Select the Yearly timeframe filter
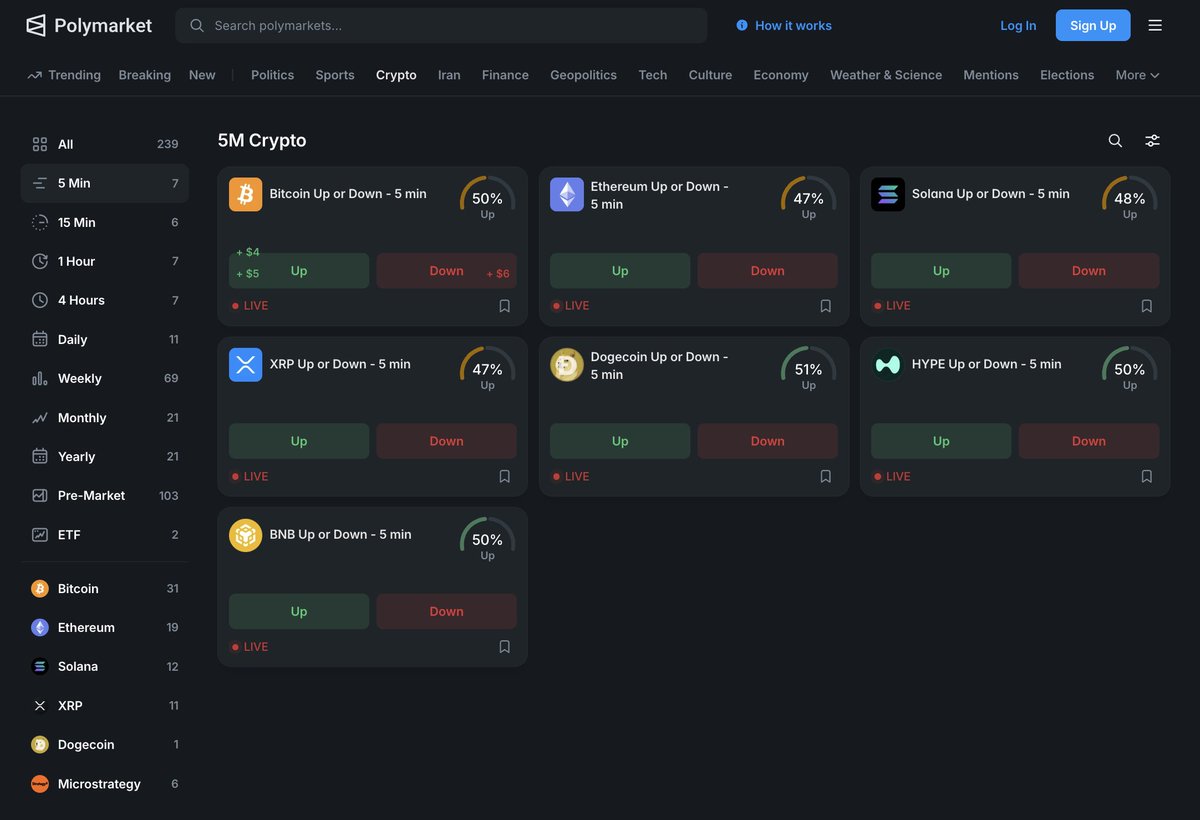Image resolution: width=1200 pixels, height=820 pixels. click(105, 456)
